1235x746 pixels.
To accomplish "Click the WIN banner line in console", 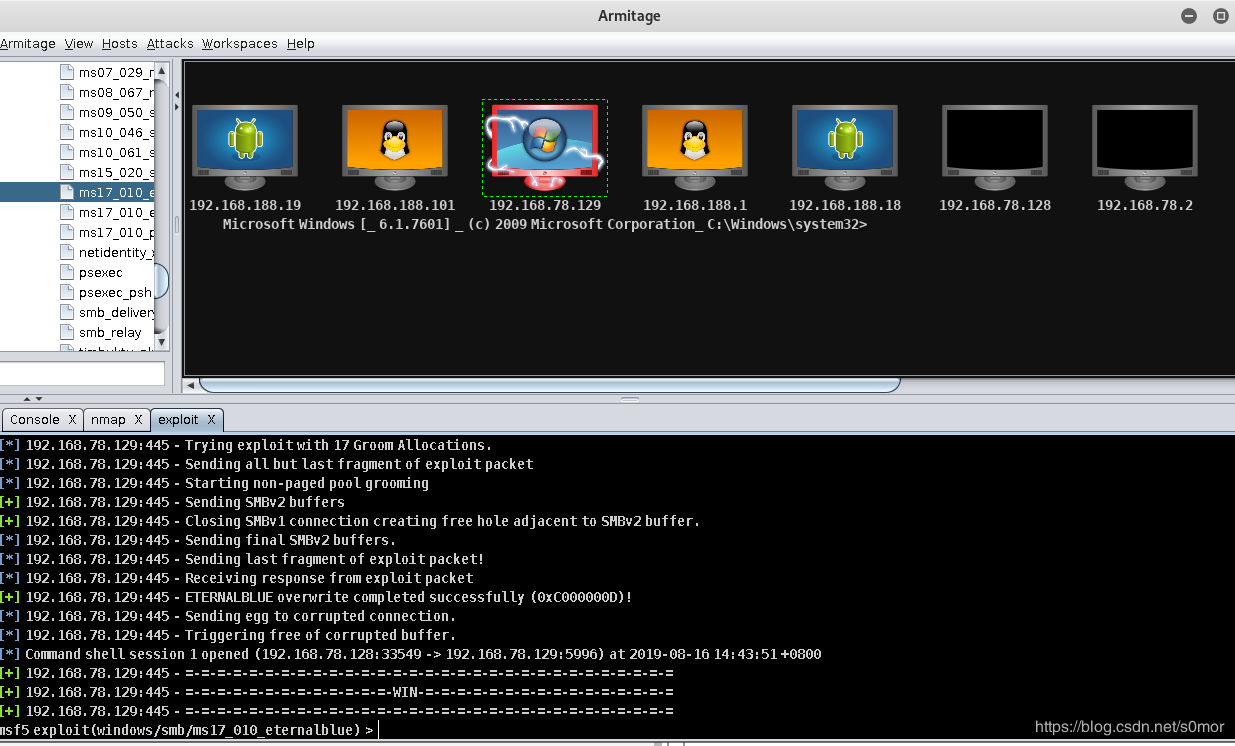I will [x=337, y=692].
